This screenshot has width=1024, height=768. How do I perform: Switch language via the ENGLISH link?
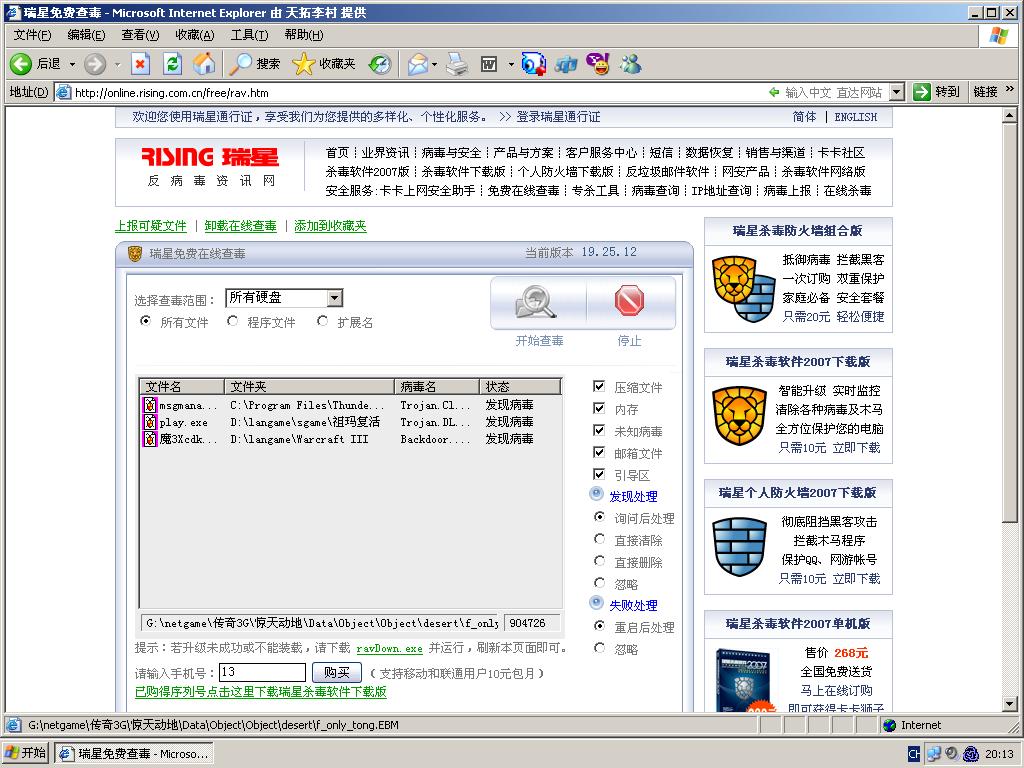pos(856,117)
